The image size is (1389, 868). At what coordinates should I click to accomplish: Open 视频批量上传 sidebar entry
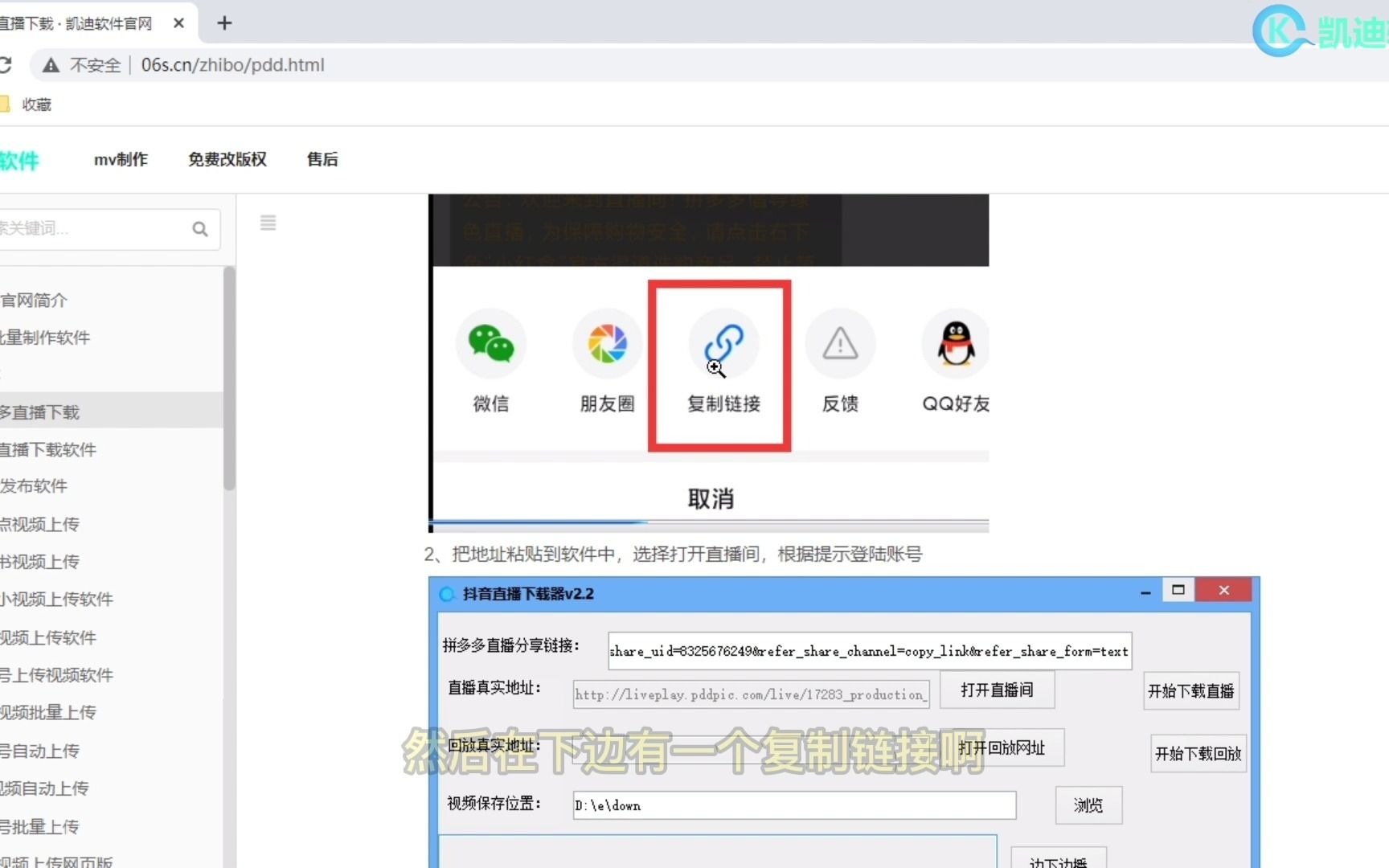coord(48,713)
